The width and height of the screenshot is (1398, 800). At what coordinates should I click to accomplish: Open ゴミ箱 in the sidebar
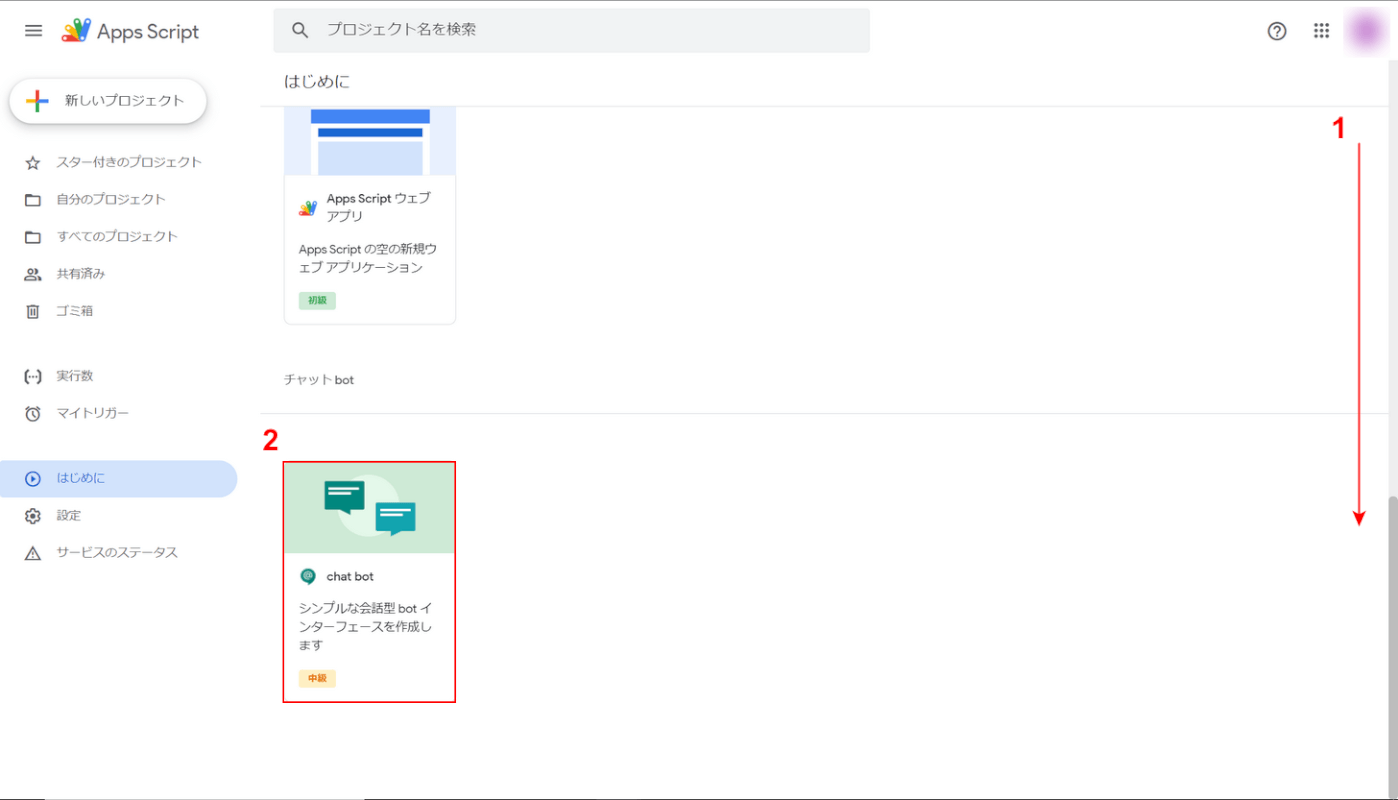(75, 310)
